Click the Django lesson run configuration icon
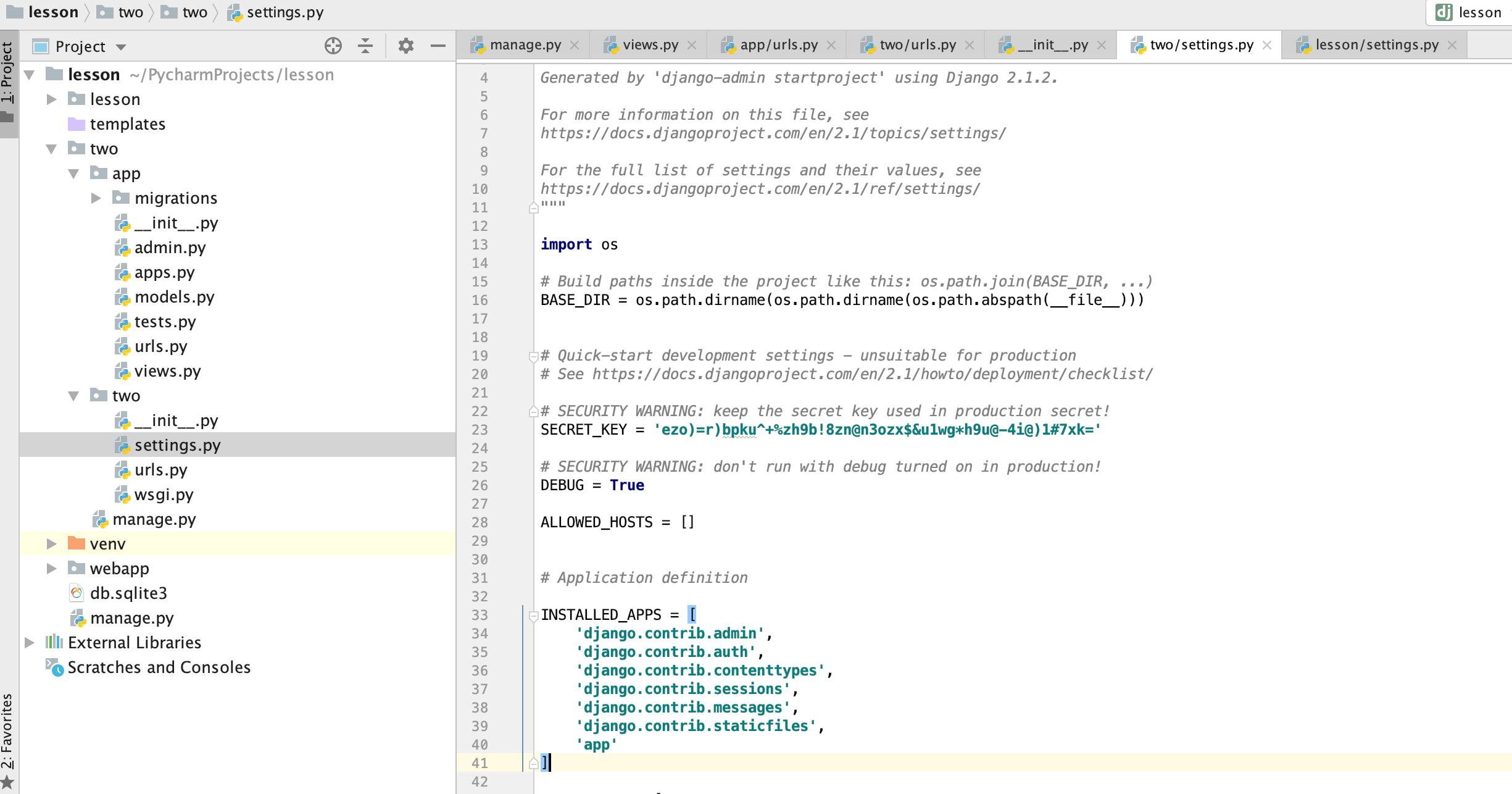Screen dimensions: 1512x794 (x=1443, y=12)
